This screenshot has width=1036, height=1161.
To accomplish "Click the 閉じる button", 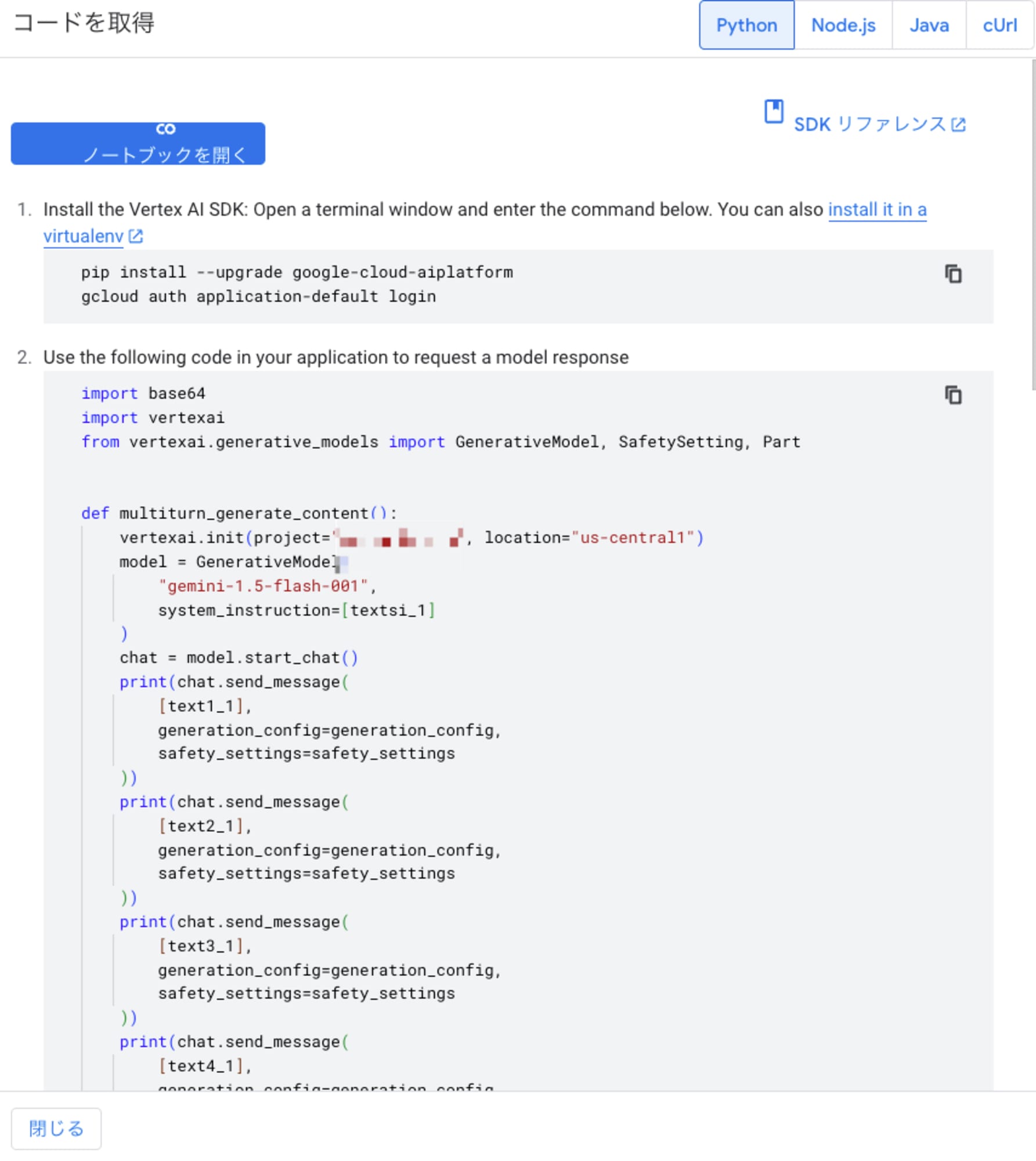I will click(x=56, y=1128).
